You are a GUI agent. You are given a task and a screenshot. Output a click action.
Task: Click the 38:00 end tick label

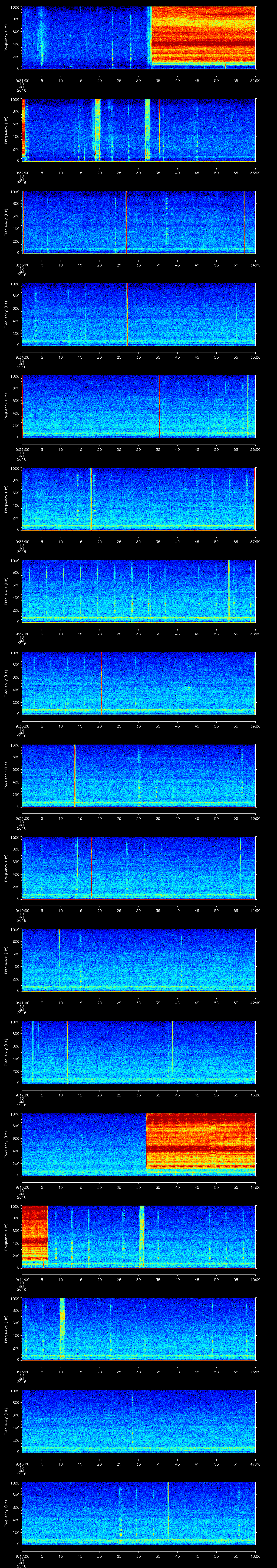(255, 634)
